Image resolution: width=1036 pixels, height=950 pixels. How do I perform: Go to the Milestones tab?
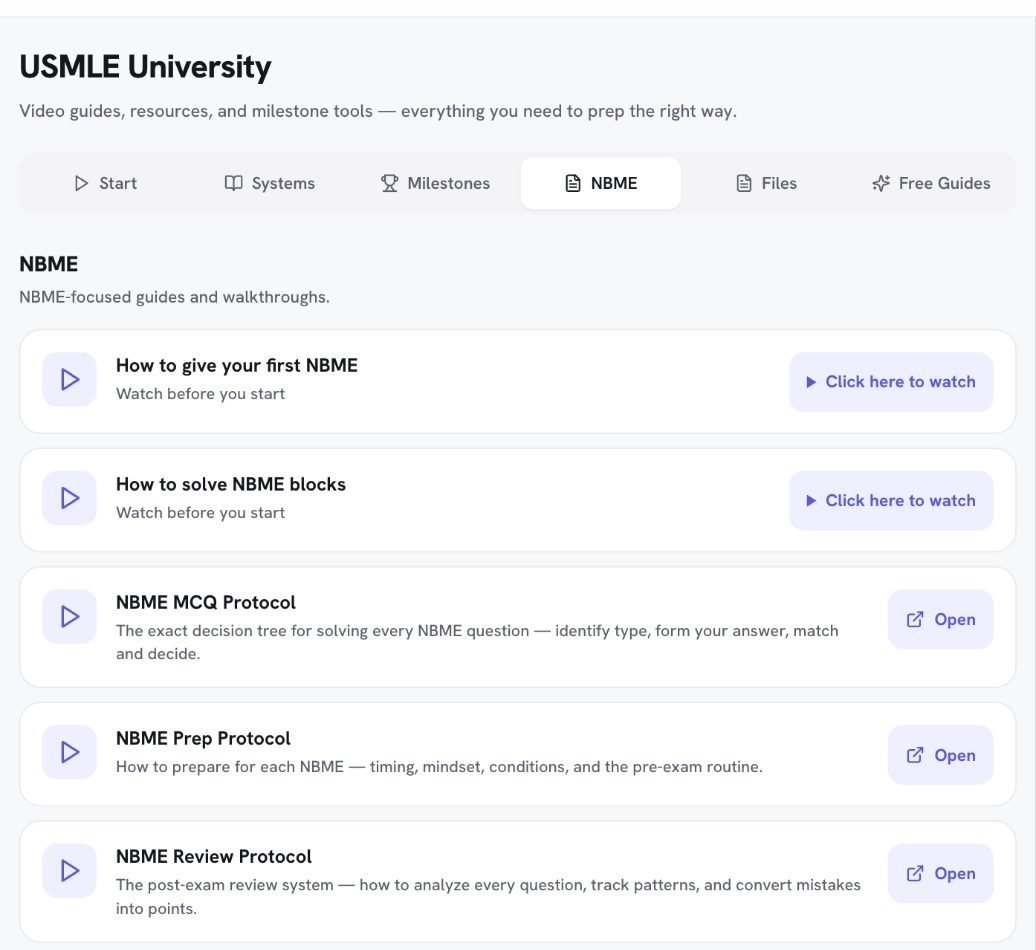[x=435, y=183]
